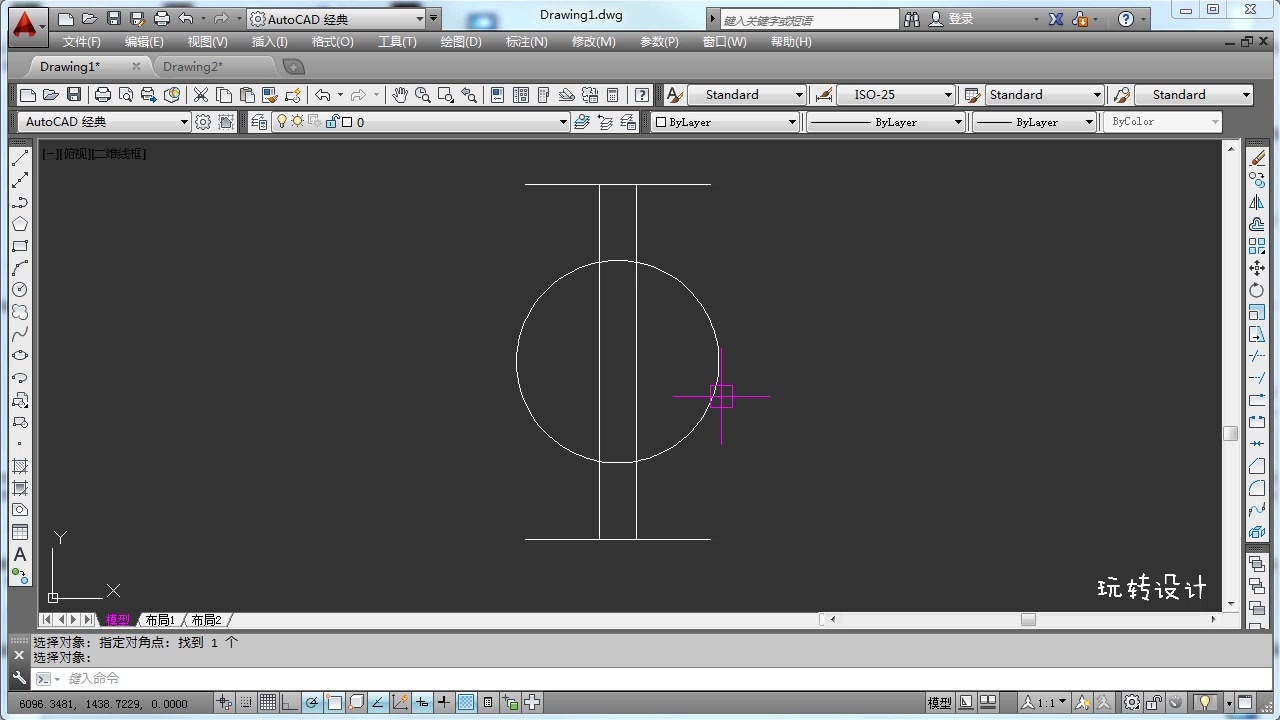Click the Cut scissors icon

201,95
